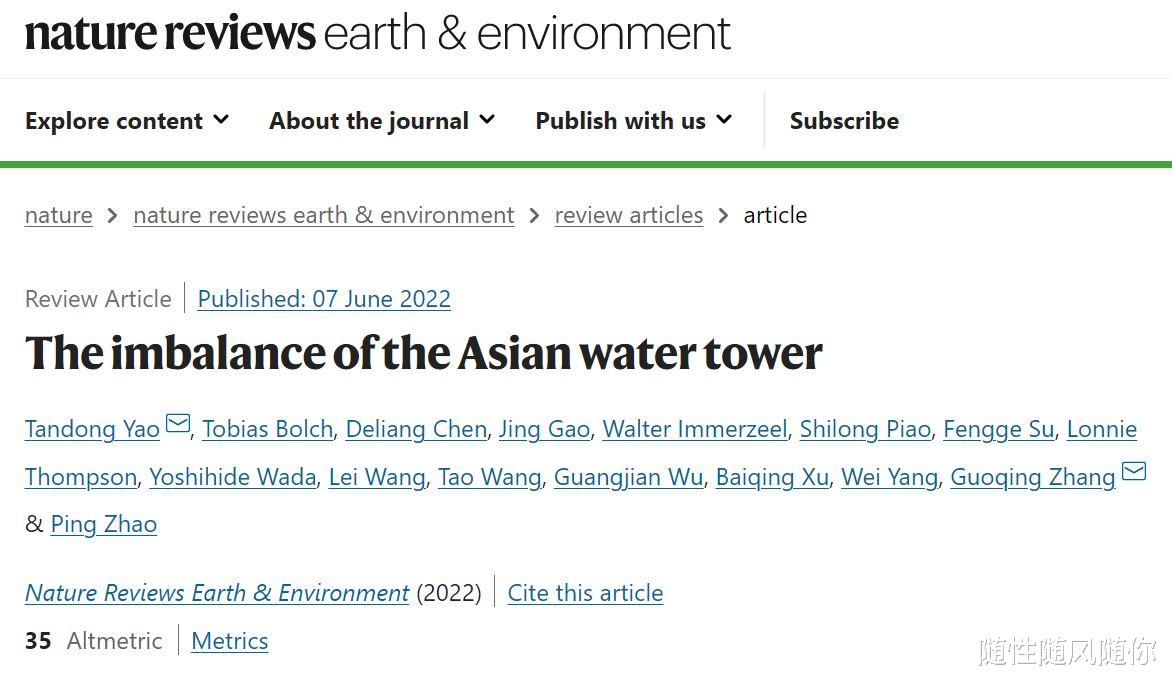Open the italic Nature Reviews Earth & Environment journal link
This screenshot has height=686, width=1172.
(x=217, y=593)
